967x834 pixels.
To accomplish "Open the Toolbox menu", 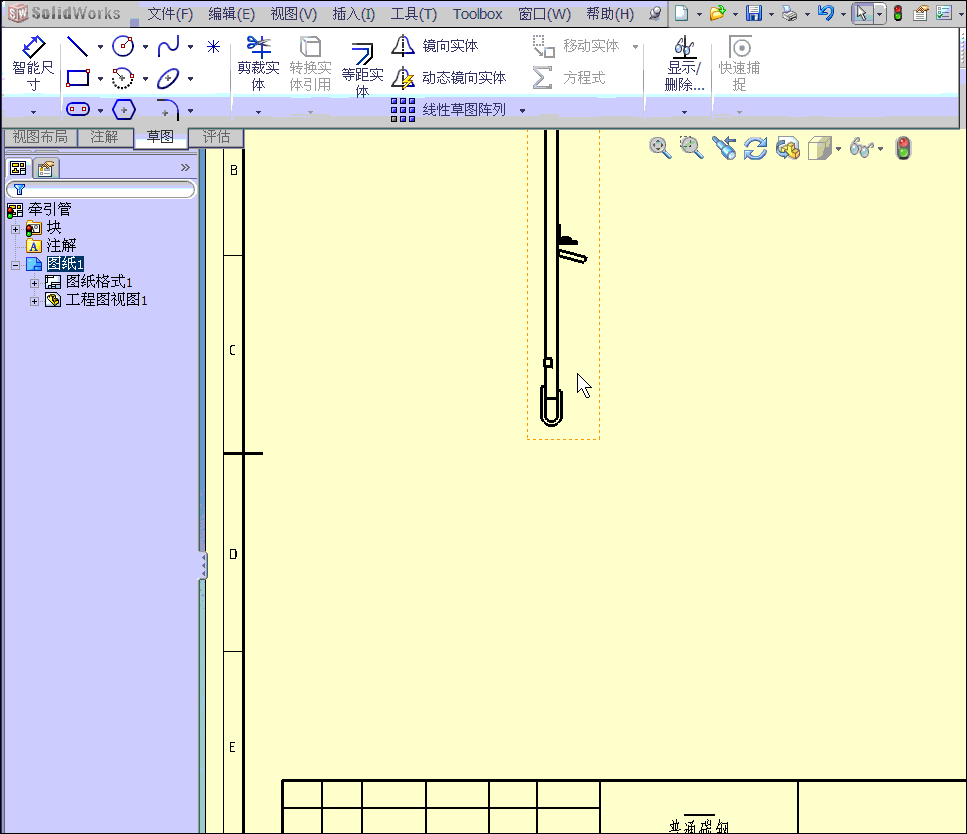I will (x=477, y=14).
